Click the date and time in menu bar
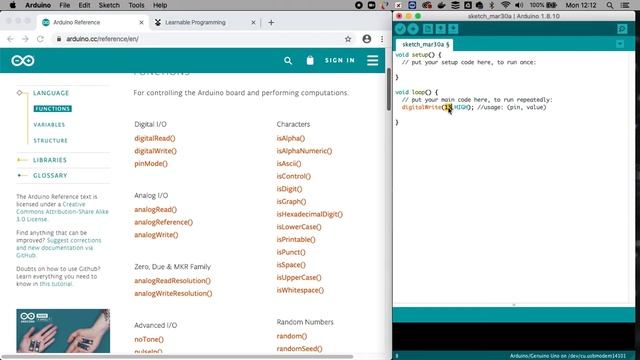640x360 pixels. (x=581, y=5)
